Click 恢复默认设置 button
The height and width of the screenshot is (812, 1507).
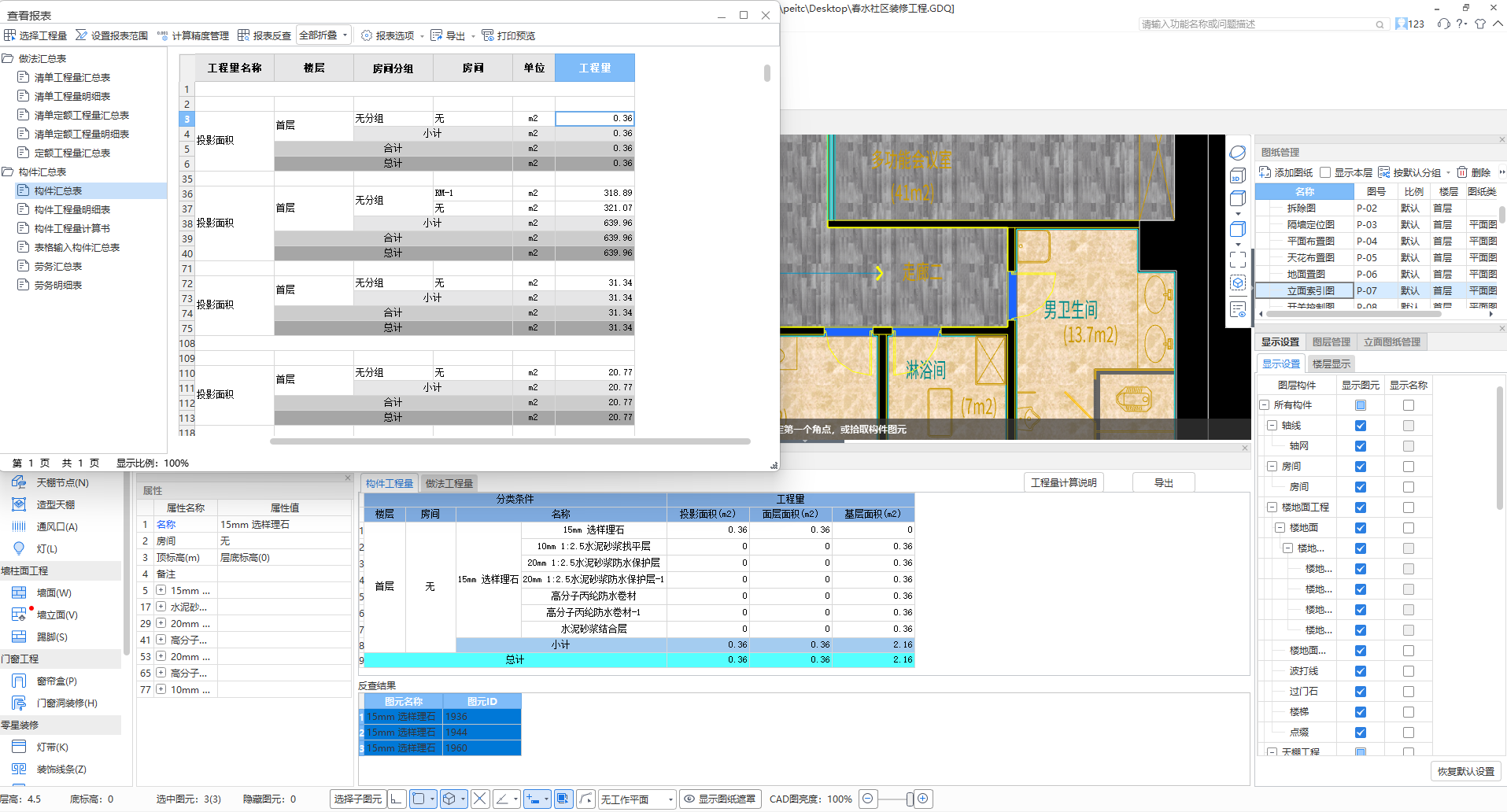click(1466, 771)
